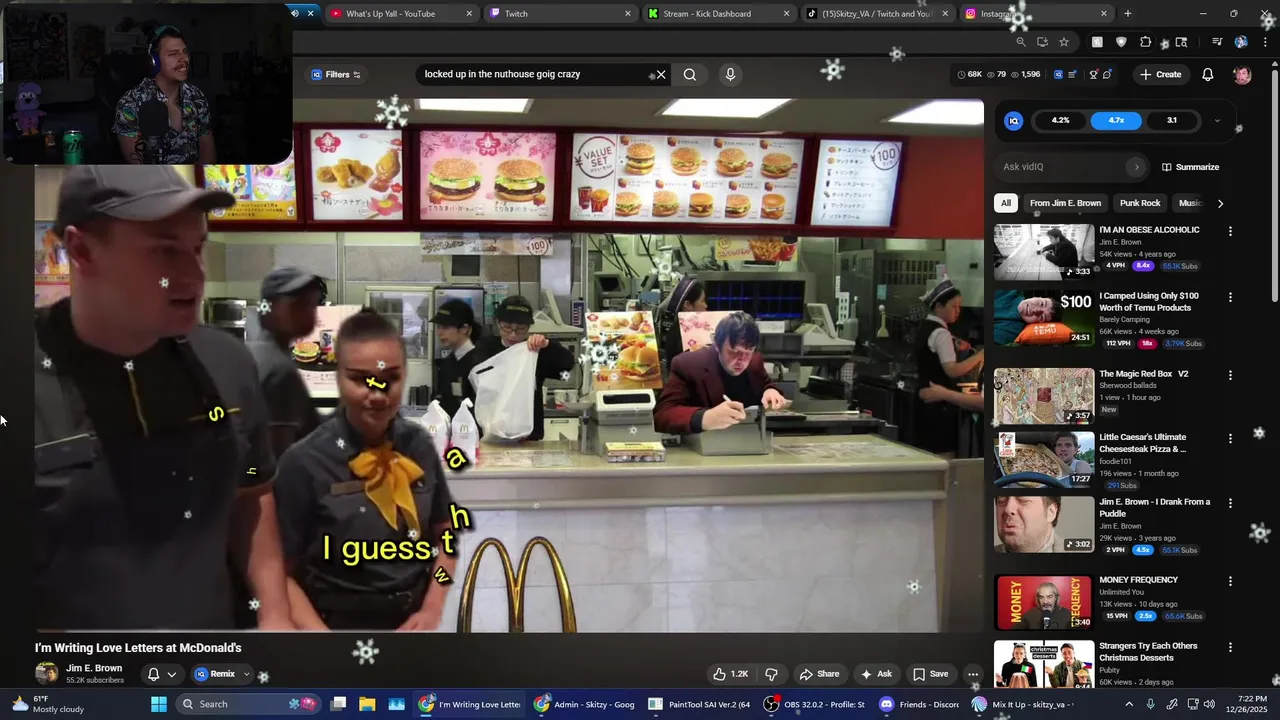Submit the Ask vidIQ arrow button
The height and width of the screenshot is (720, 1280).
(x=1136, y=167)
